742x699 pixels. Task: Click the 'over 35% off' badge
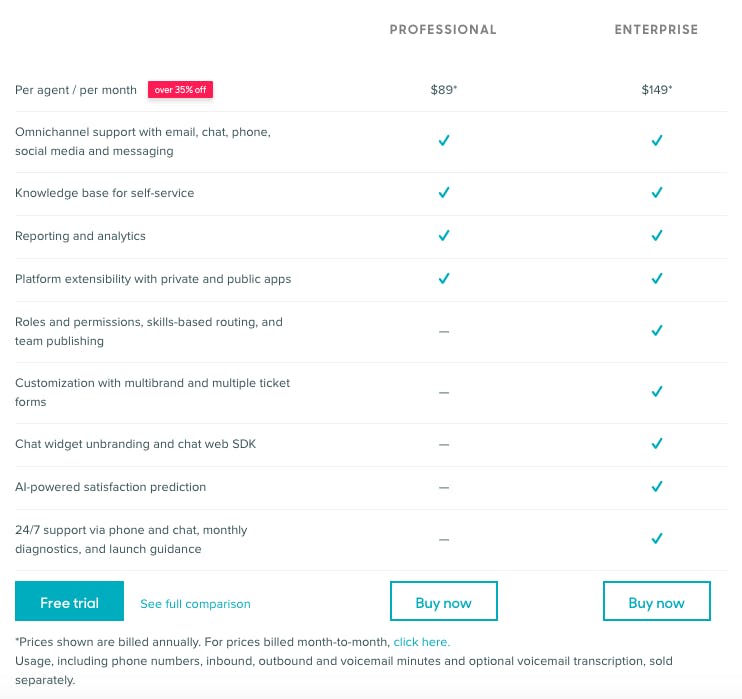(181, 90)
